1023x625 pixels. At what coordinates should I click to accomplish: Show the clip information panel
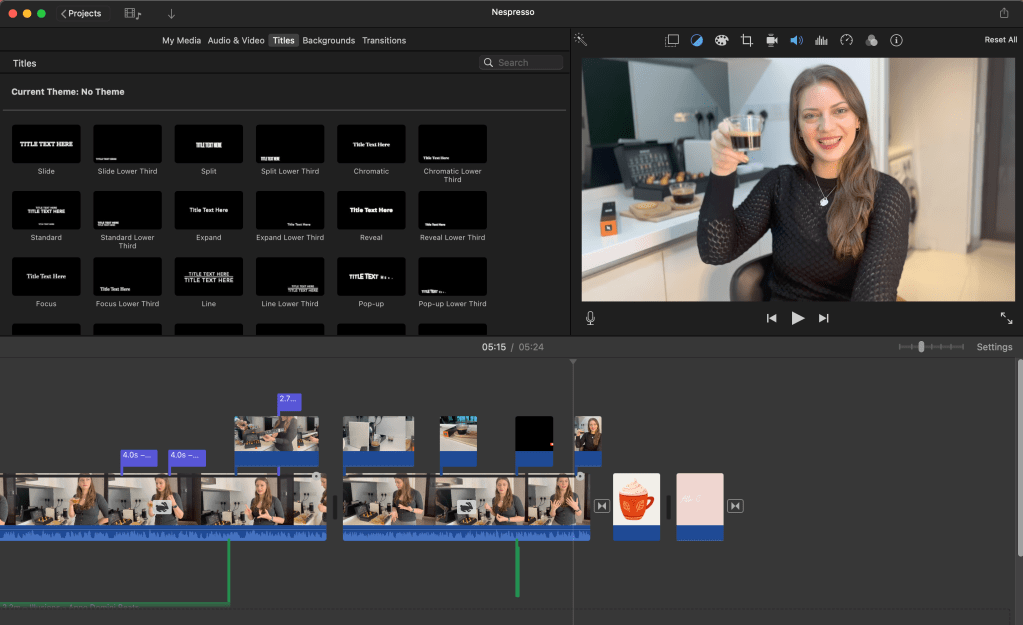pos(896,40)
